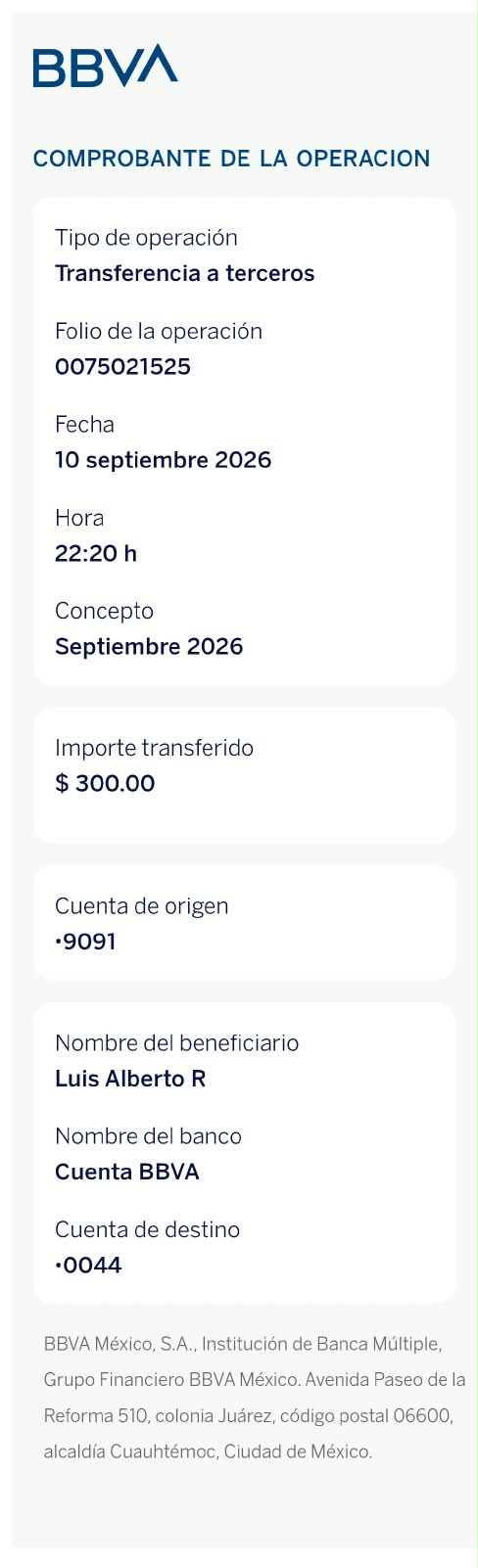Click the Hora value 22:20 h

pyautogui.click(x=96, y=553)
